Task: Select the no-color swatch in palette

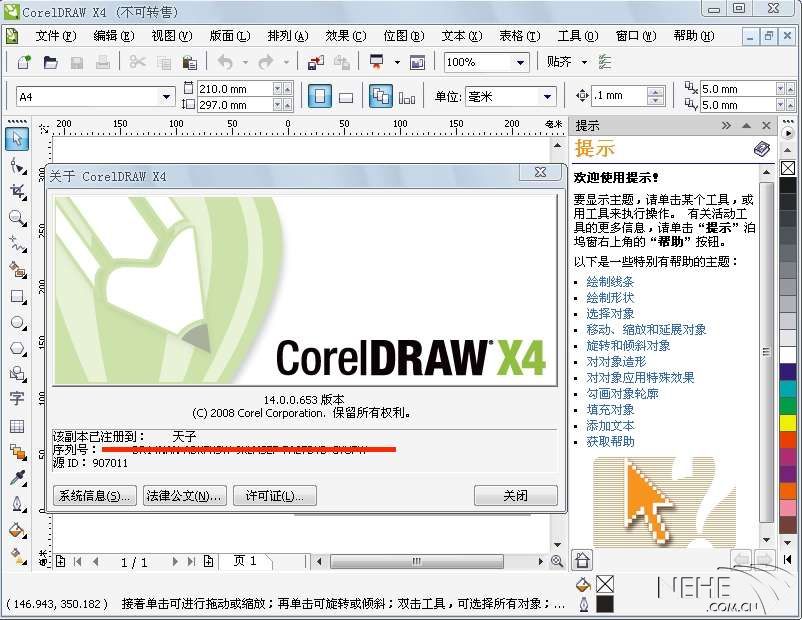Action: click(788, 168)
